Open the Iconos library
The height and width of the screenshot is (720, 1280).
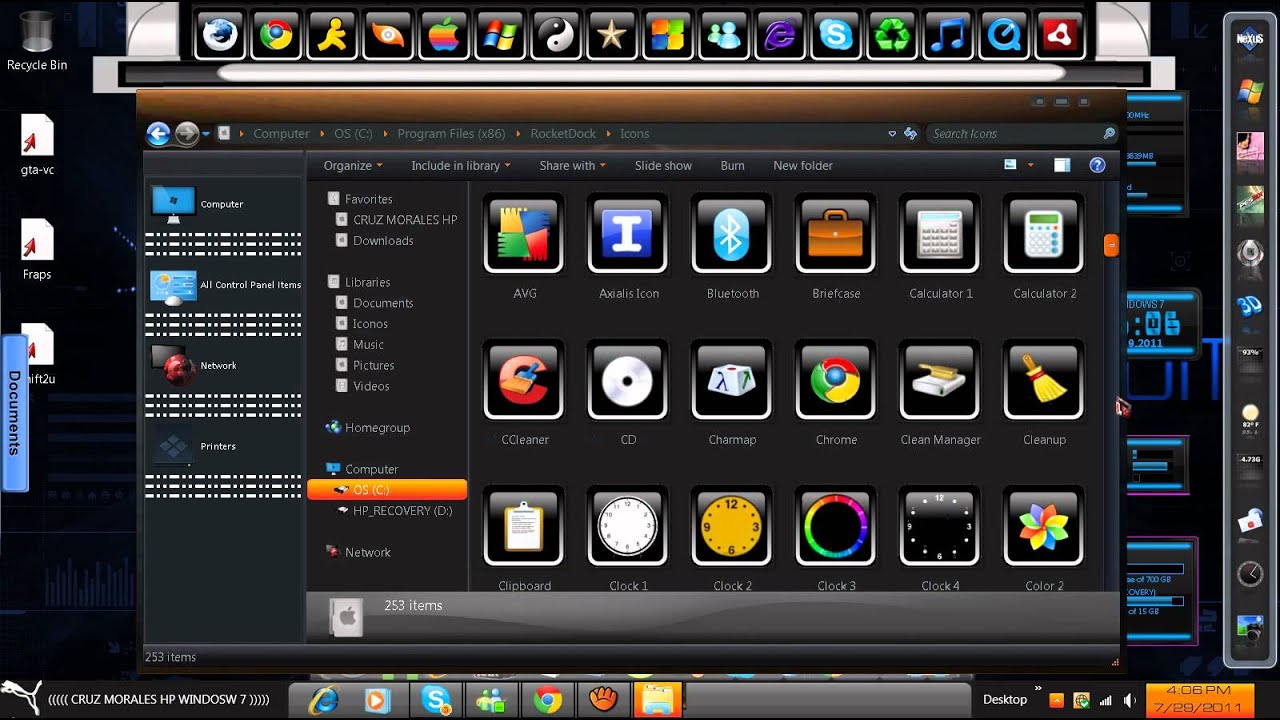[370, 323]
